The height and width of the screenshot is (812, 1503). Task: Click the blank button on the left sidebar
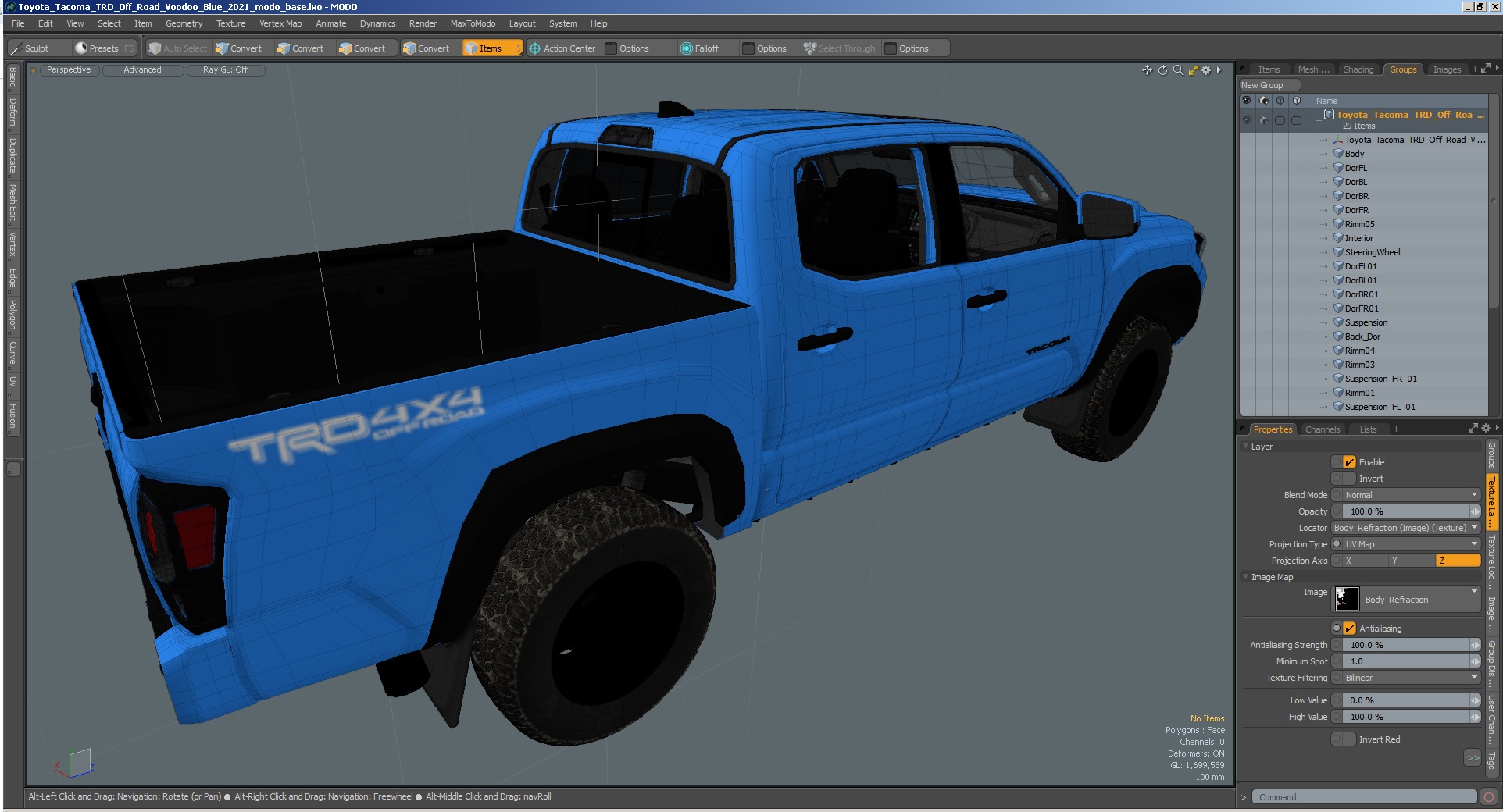[13, 469]
